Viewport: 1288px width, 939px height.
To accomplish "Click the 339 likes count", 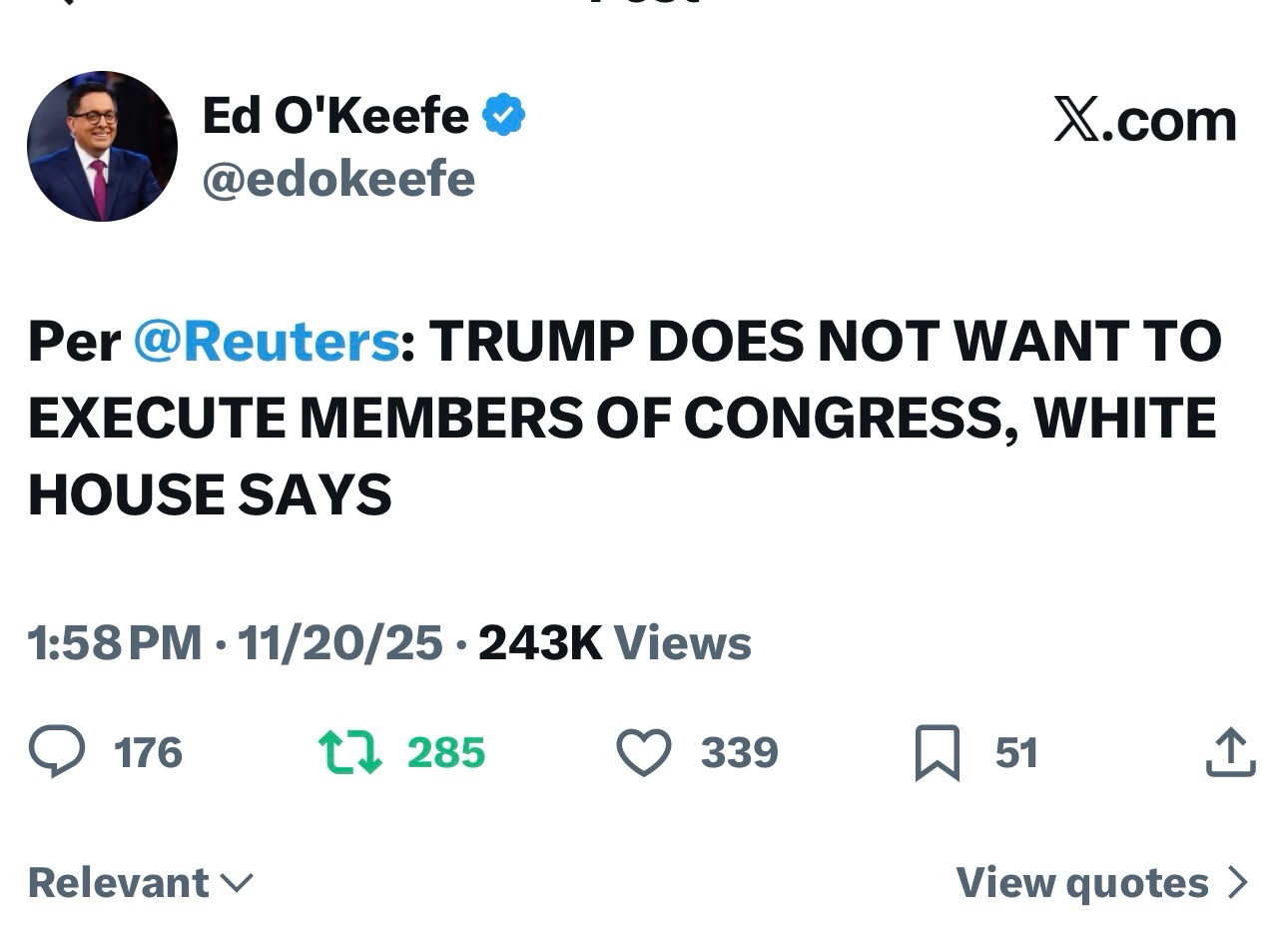I will [739, 752].
